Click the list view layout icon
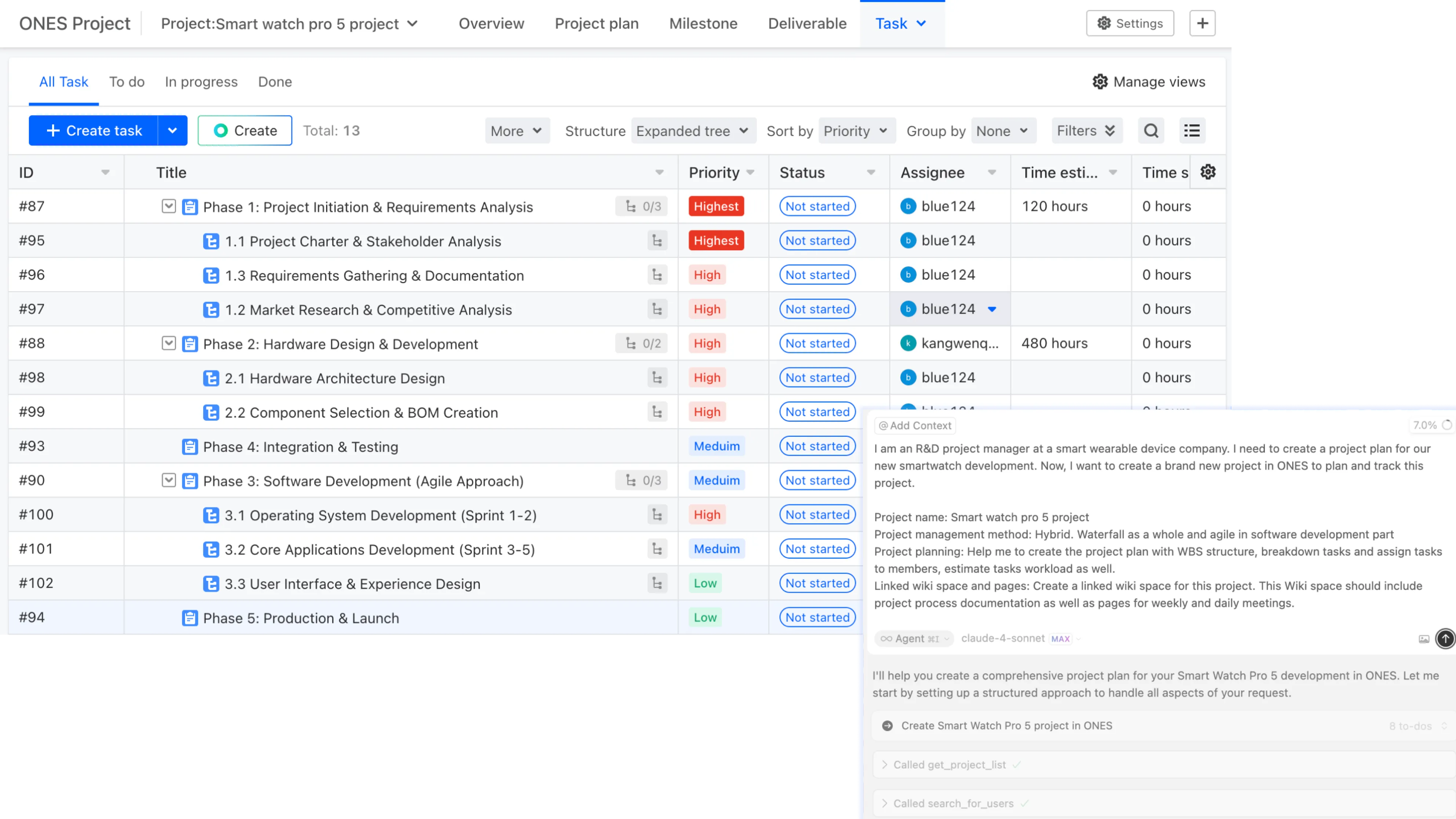 pos(1192,130)
